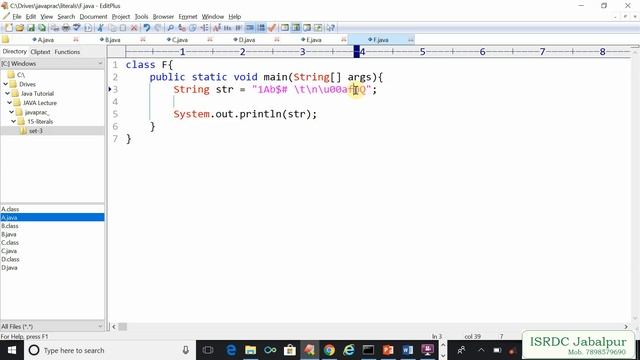Viewport: 640px width, 360px height.
Task: Click the Help question mark icon
Action: (331, 28)
